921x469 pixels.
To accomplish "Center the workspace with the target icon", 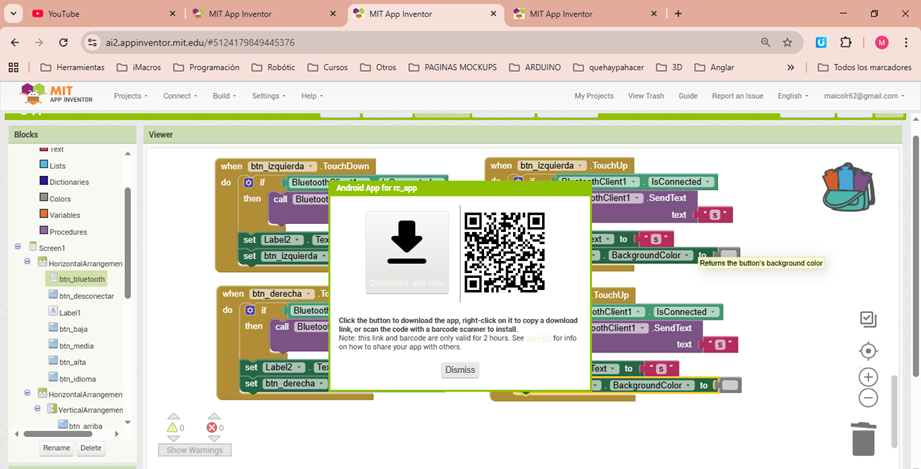I will 868,351.
